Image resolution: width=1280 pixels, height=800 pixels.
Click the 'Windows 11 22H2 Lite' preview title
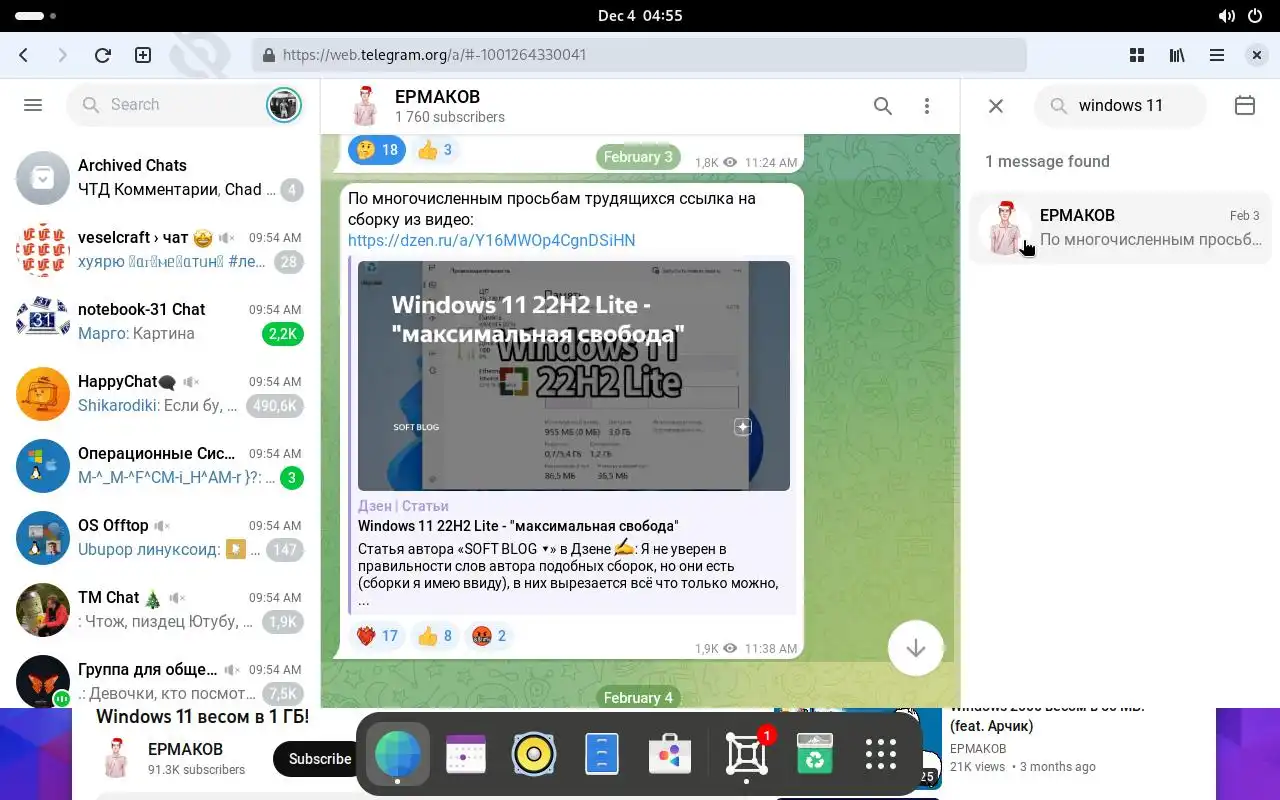[x=518, y=526]
